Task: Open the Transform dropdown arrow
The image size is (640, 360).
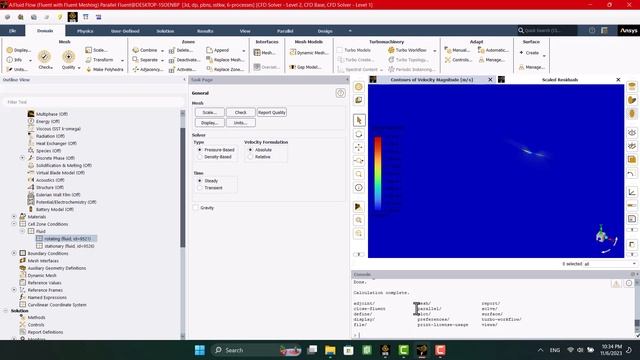Action: (x=122, y=60)
